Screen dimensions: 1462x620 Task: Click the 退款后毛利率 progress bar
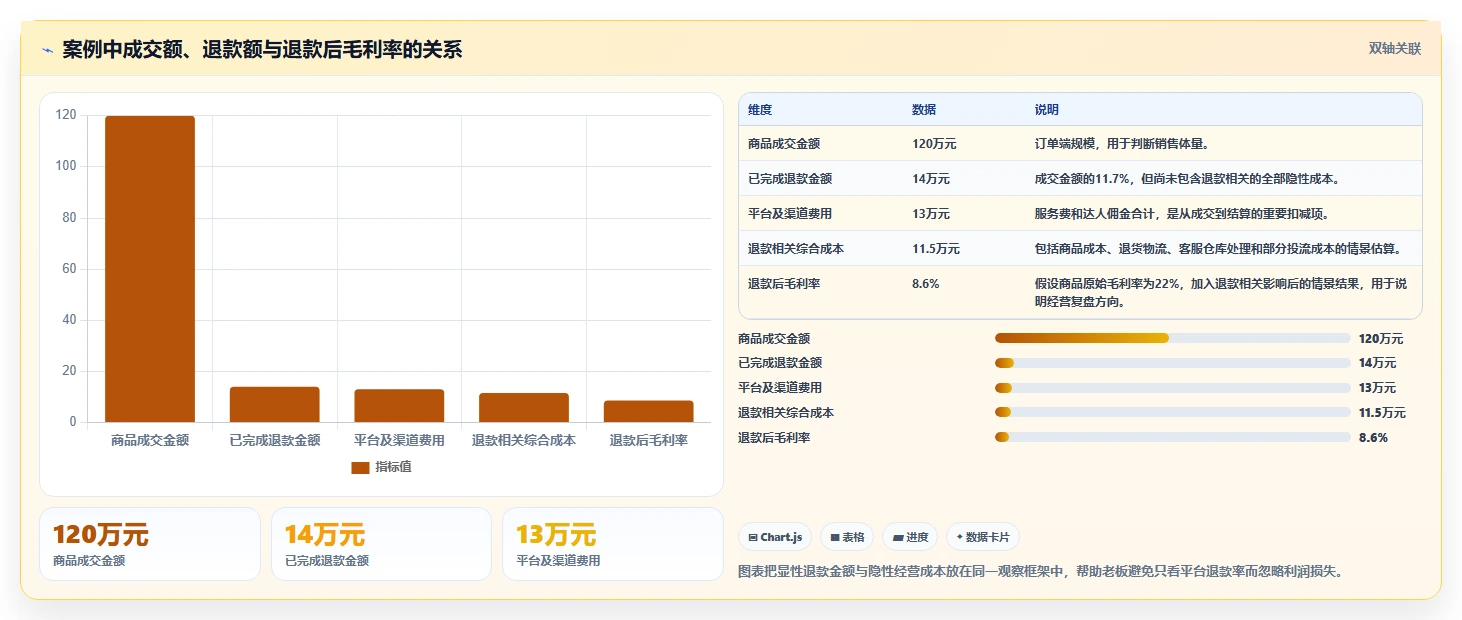click(x=1173, y=437)
